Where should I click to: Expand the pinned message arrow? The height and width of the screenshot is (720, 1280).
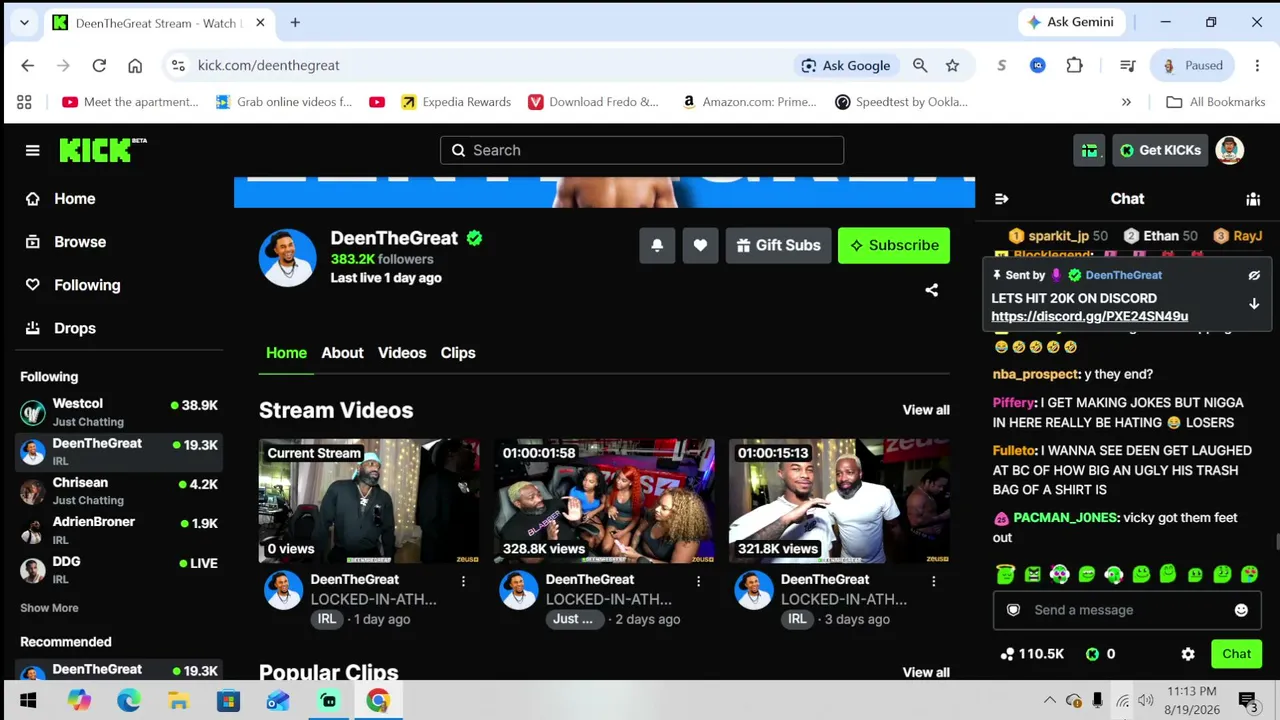[x=1254, y=304]
